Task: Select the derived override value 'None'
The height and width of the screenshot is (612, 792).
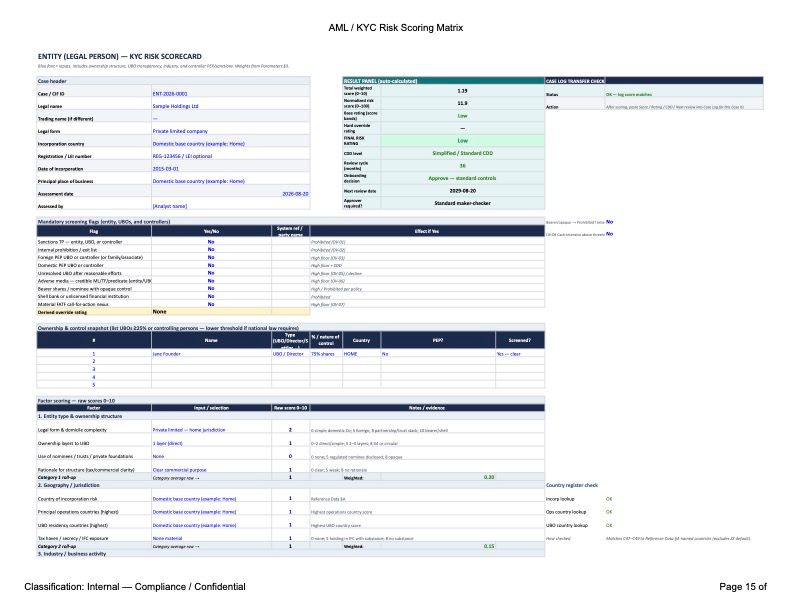Action: point(160,312)
